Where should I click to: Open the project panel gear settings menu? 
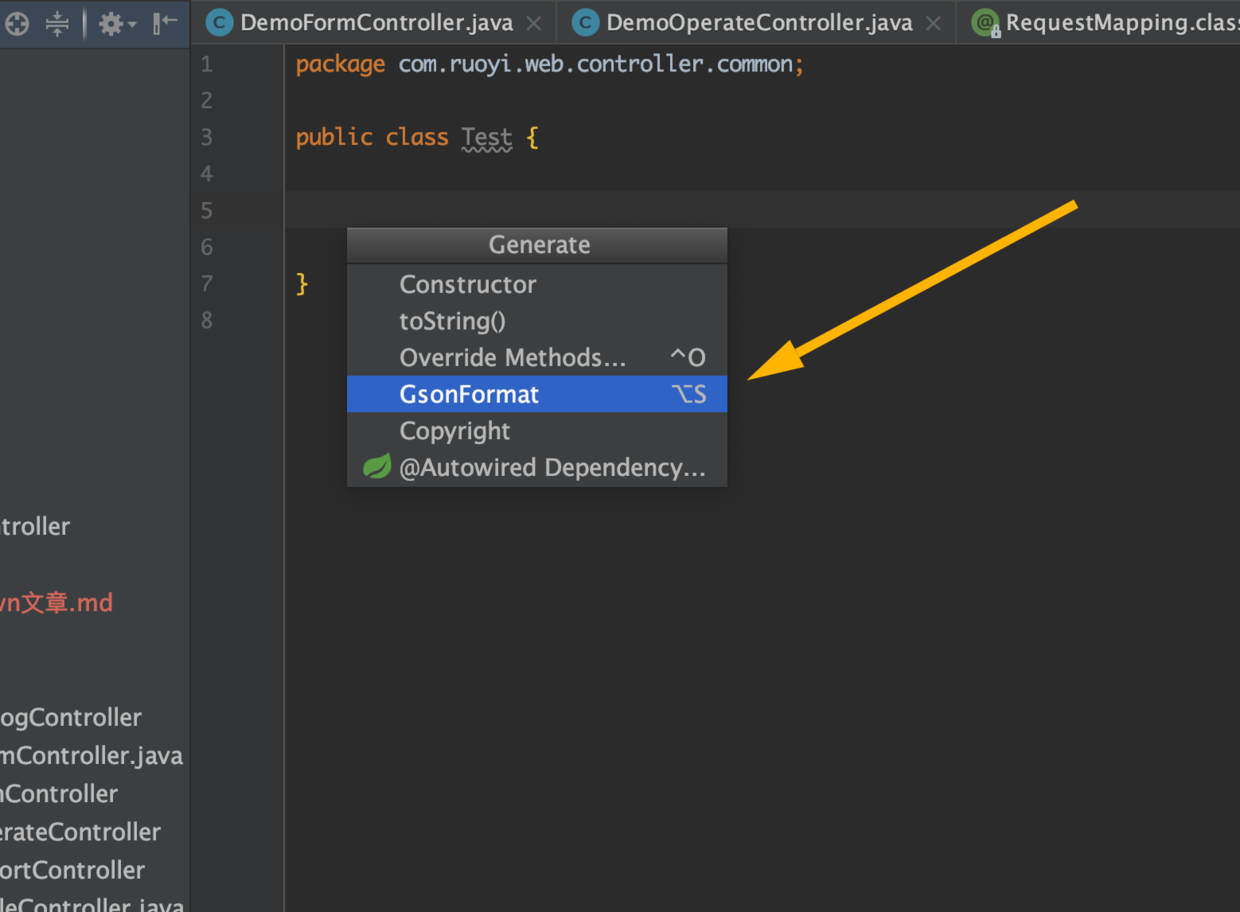pyautogui.click(x=114, y=24)
